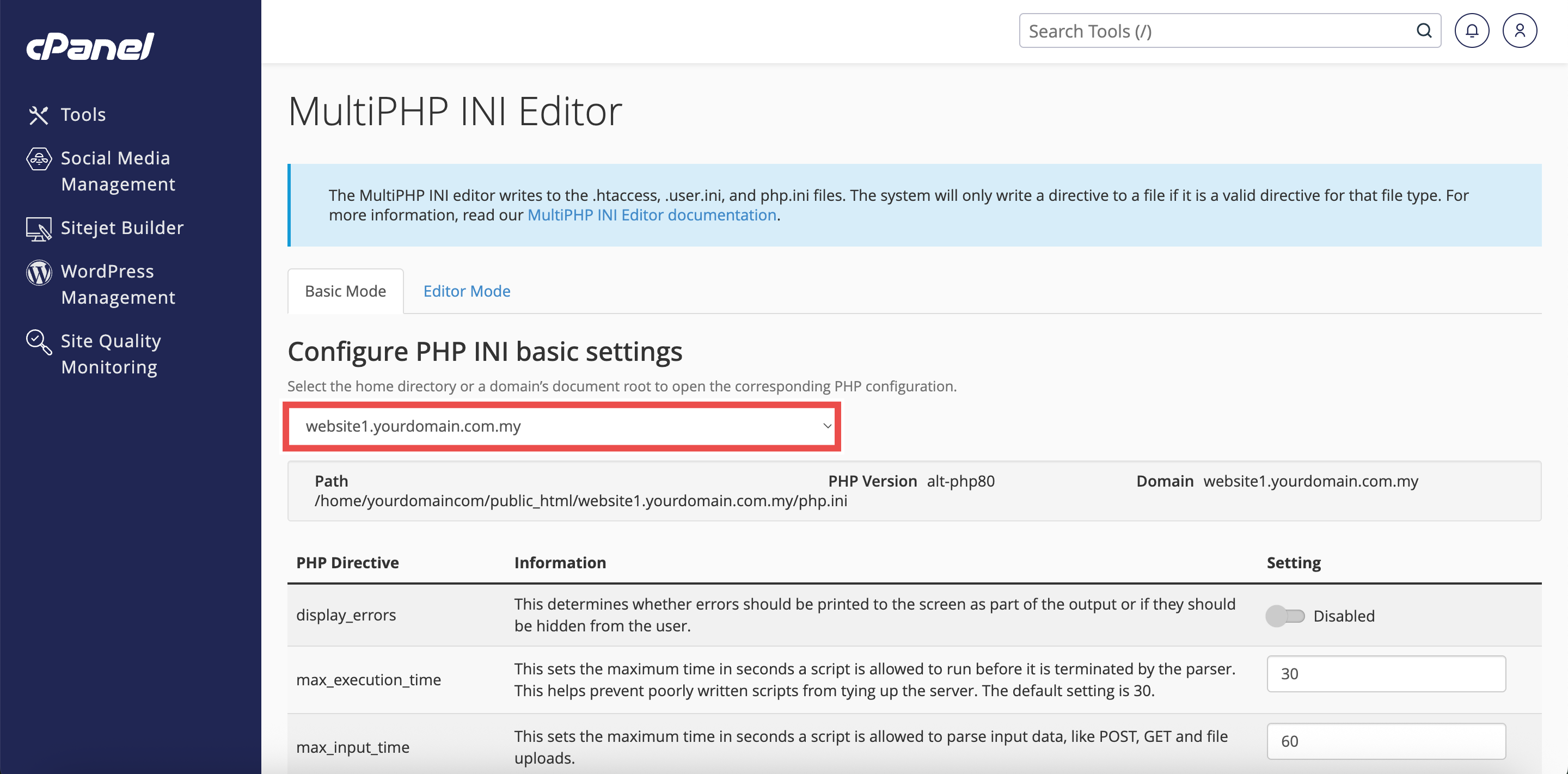
Task: Click the Social Media Management icon
Action: click(x=39, y=159)
